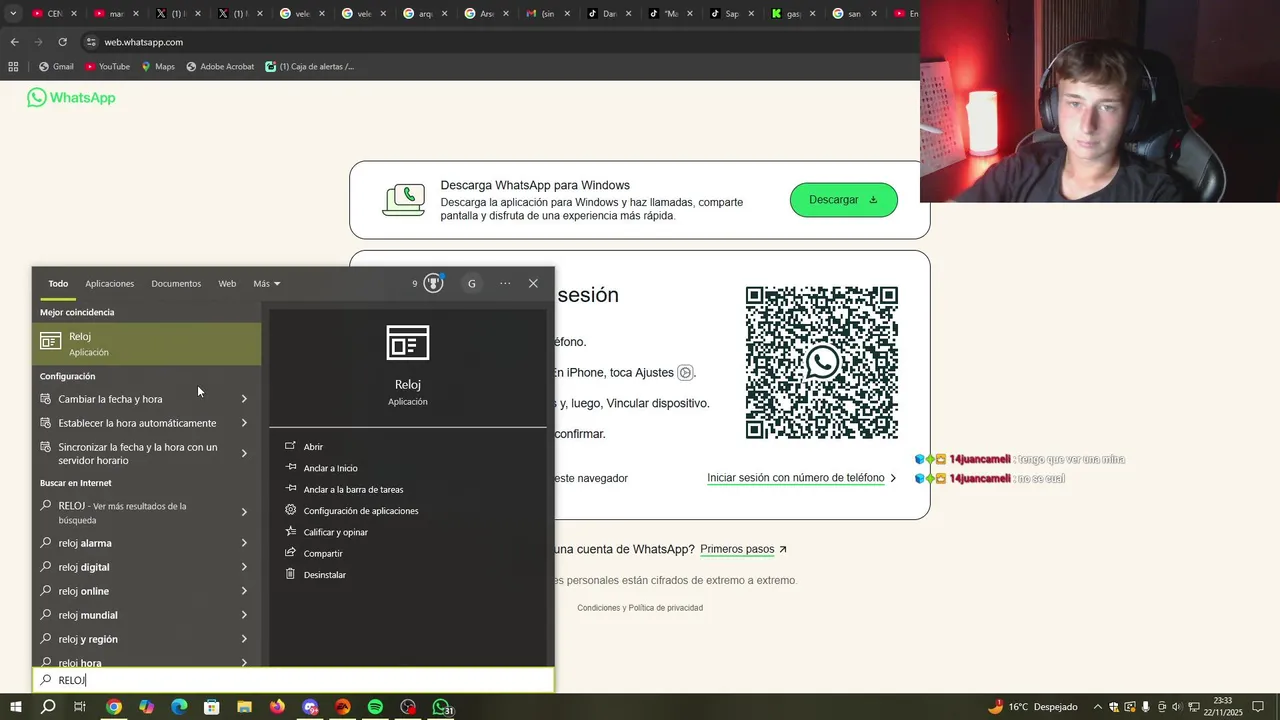Image resolution: width=1280 pixels, height=720 pixels.
Task: Click the volume icon in system tray
Action: pos(1177,707)
